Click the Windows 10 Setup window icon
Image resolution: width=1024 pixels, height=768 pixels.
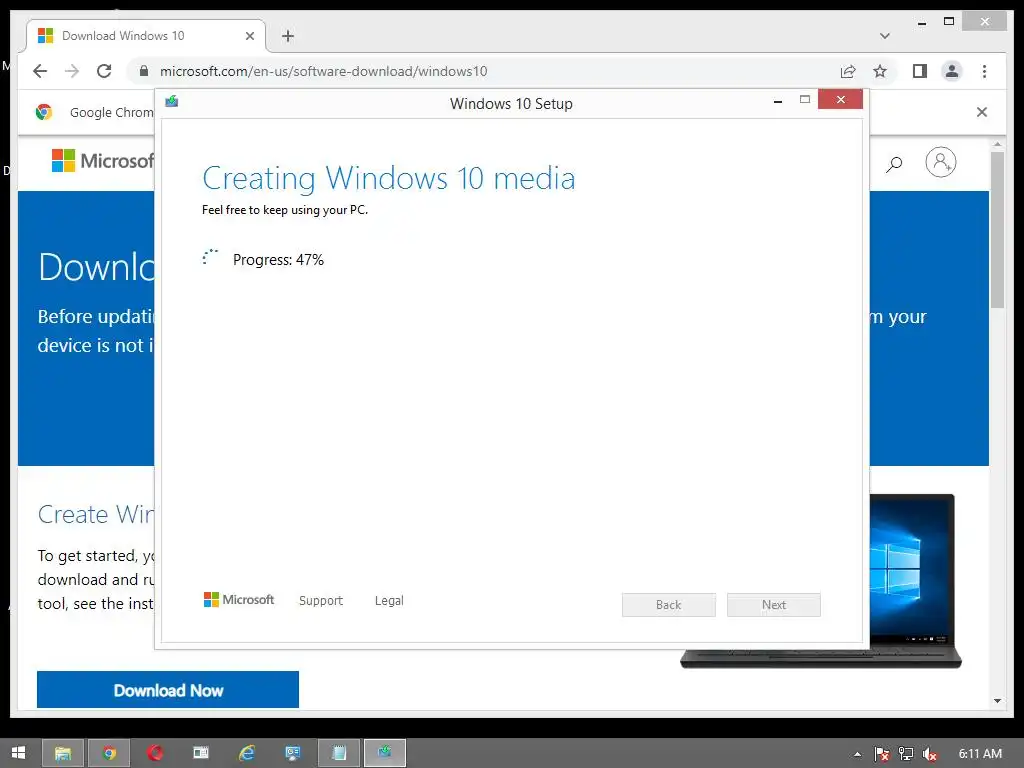coord(172,101)
